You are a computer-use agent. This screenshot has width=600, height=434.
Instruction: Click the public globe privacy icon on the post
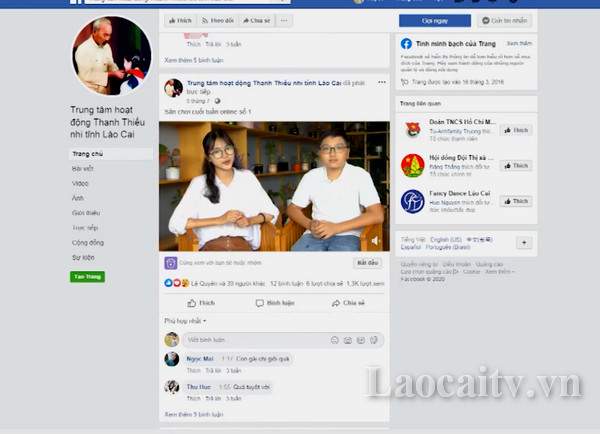coord(217,101)
